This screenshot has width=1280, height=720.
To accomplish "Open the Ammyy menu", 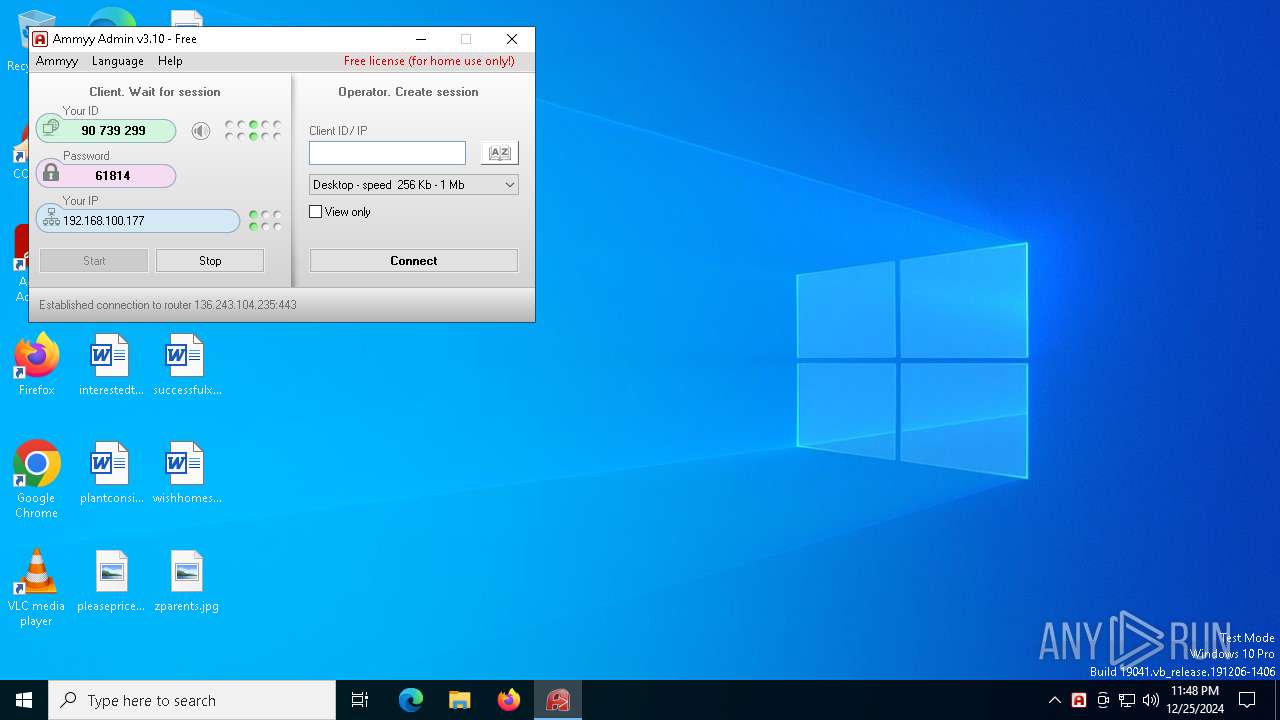I will pos(57,61).
